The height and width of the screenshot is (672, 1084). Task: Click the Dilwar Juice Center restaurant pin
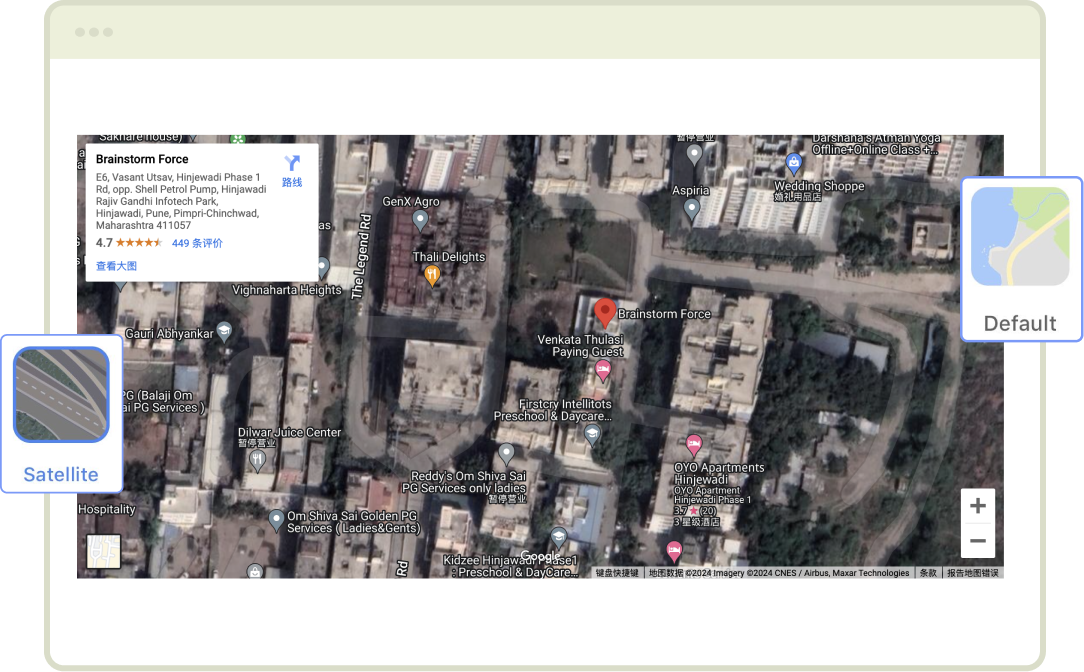pyautogui.click(x=257, y=460)
